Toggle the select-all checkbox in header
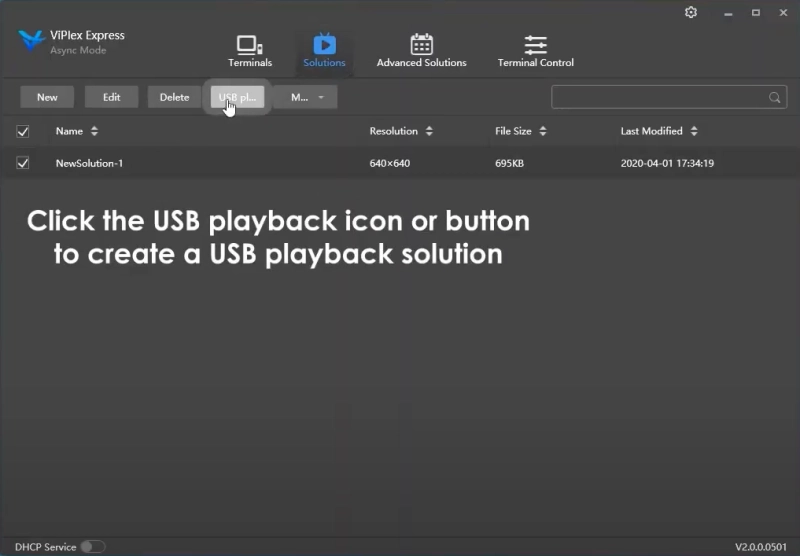The width and height of the screenshot is (800, 556). coord(23,131)
